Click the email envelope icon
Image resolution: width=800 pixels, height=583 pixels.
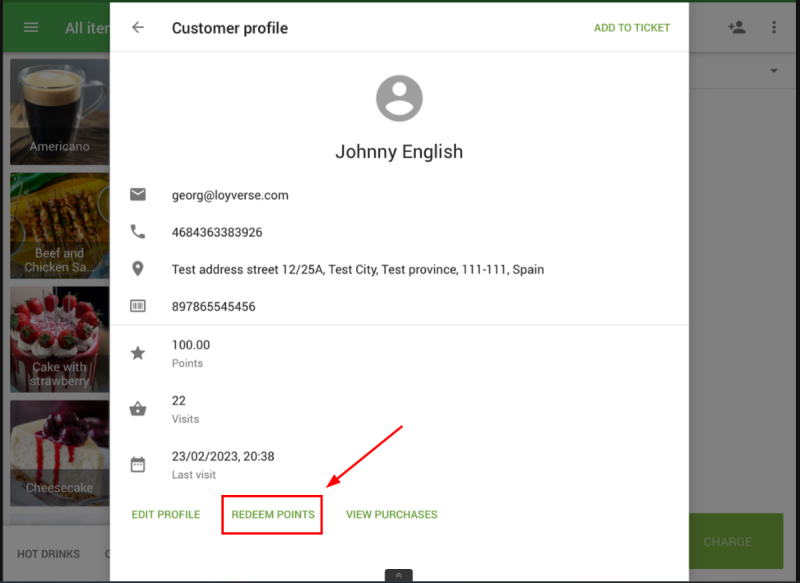click(138, 195)
